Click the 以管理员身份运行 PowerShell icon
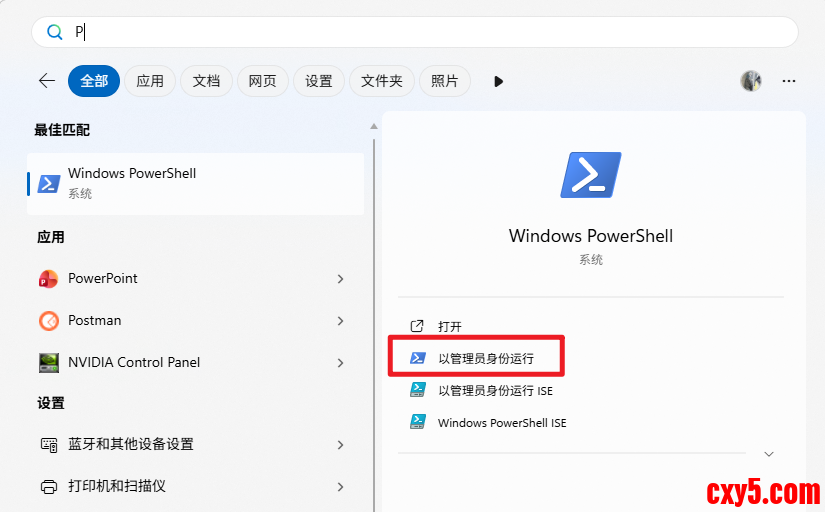 418,358
